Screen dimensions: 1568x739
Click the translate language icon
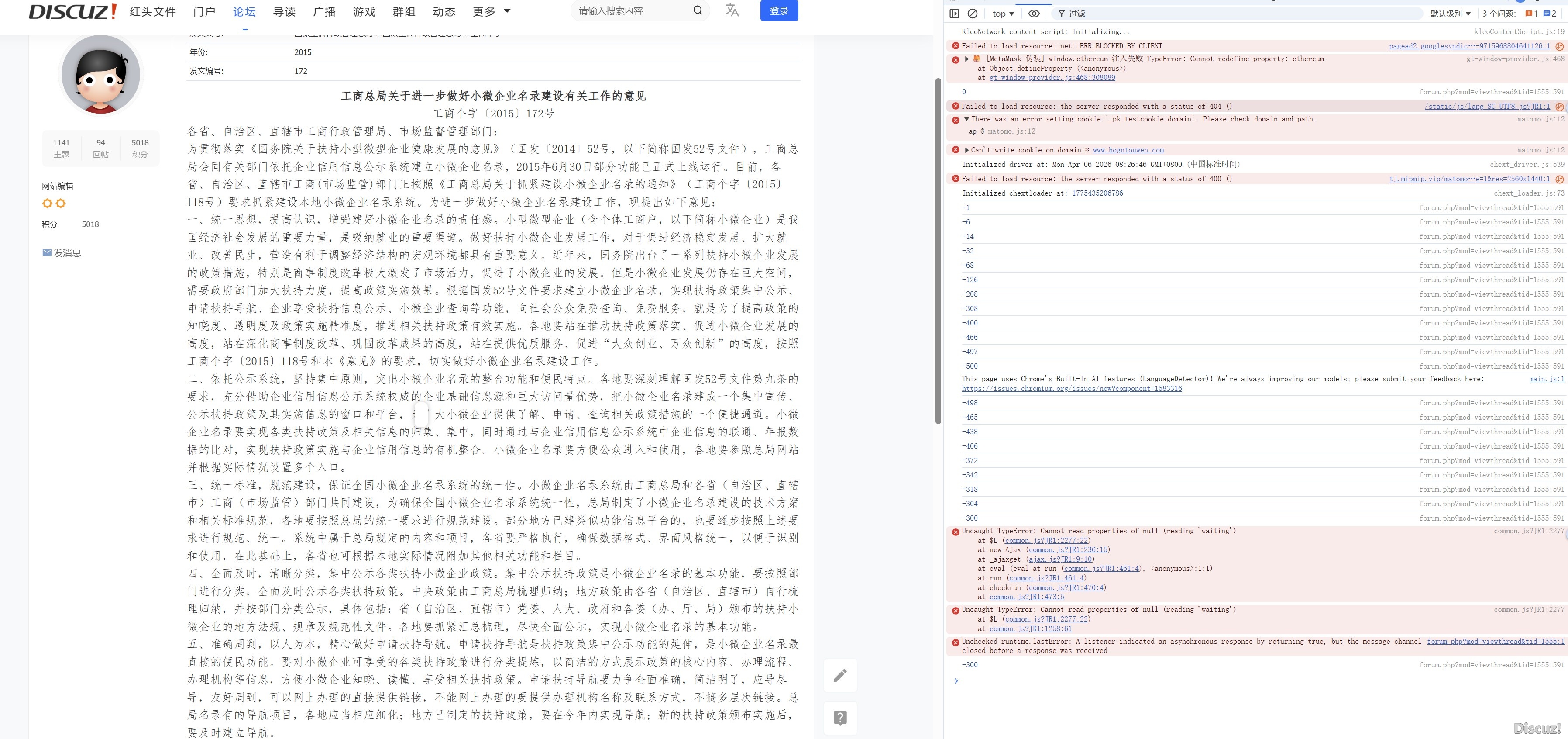(x=732, y=10)
